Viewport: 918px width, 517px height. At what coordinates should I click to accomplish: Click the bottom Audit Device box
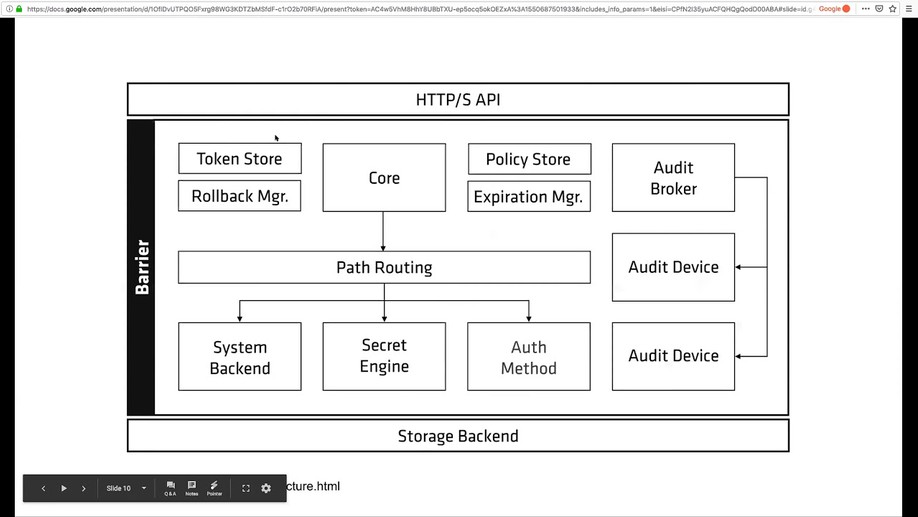pos(673,356)
